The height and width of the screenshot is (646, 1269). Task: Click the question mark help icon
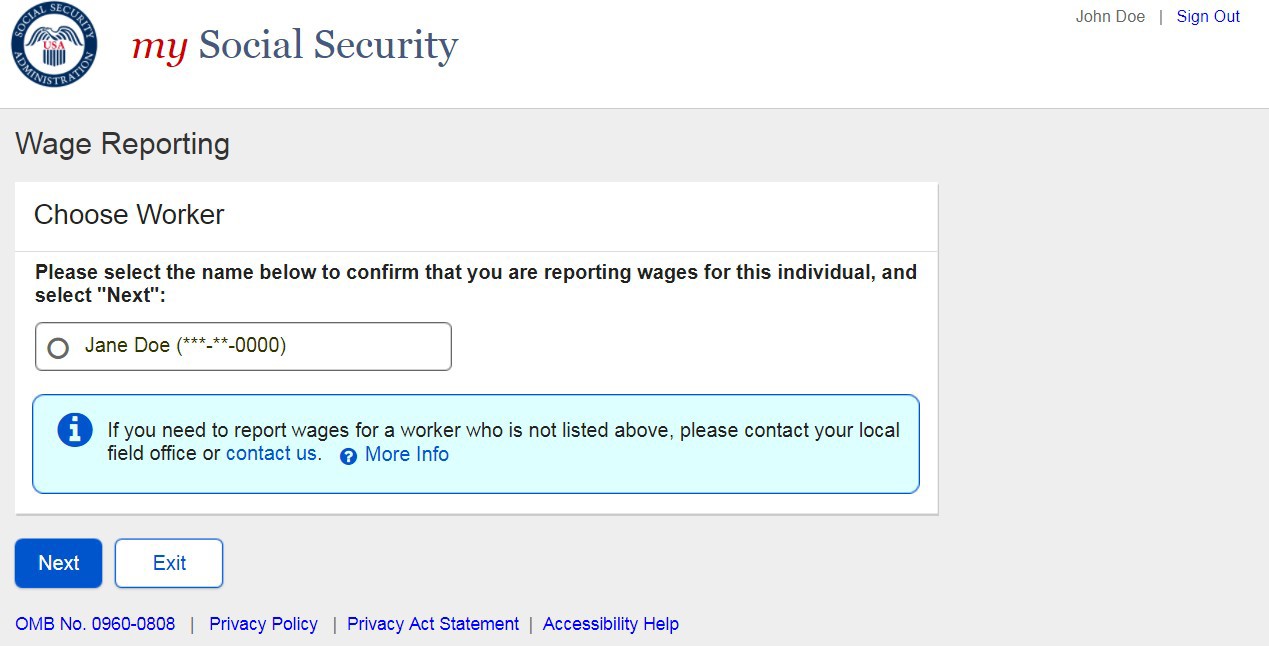(x=348, y=456)
